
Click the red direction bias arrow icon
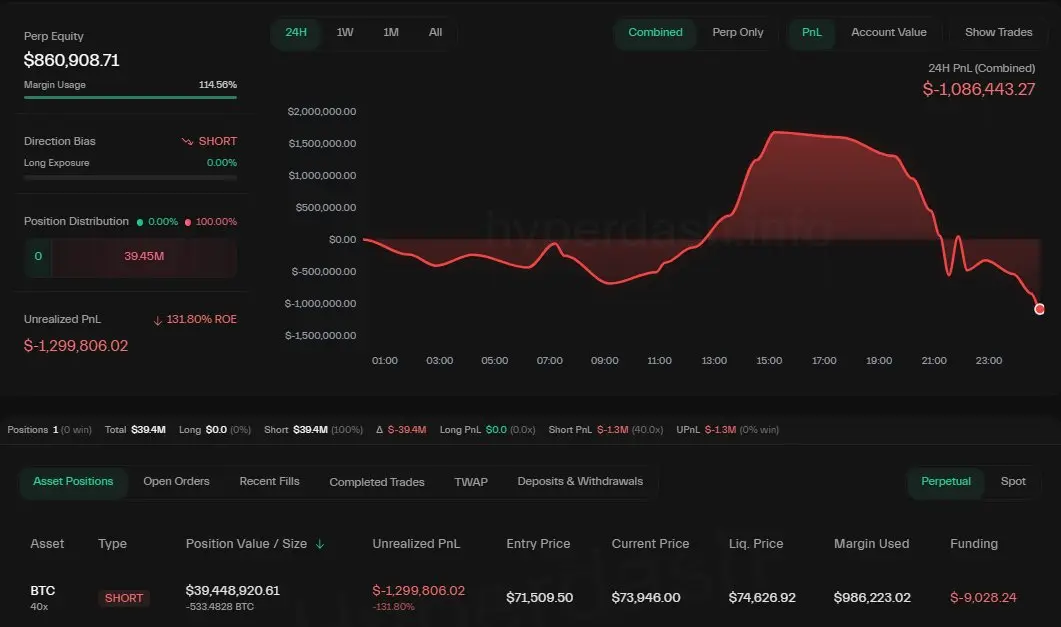click(x=186, y=141)
